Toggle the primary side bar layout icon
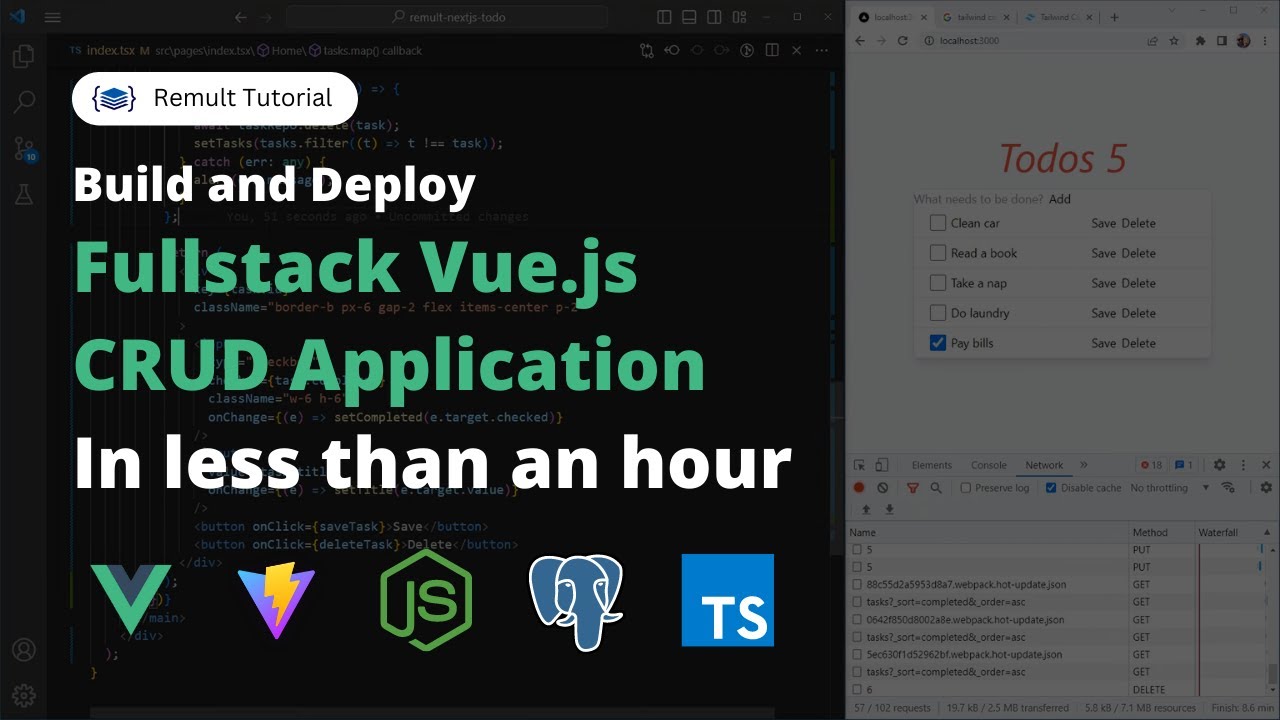 (664, 17)
